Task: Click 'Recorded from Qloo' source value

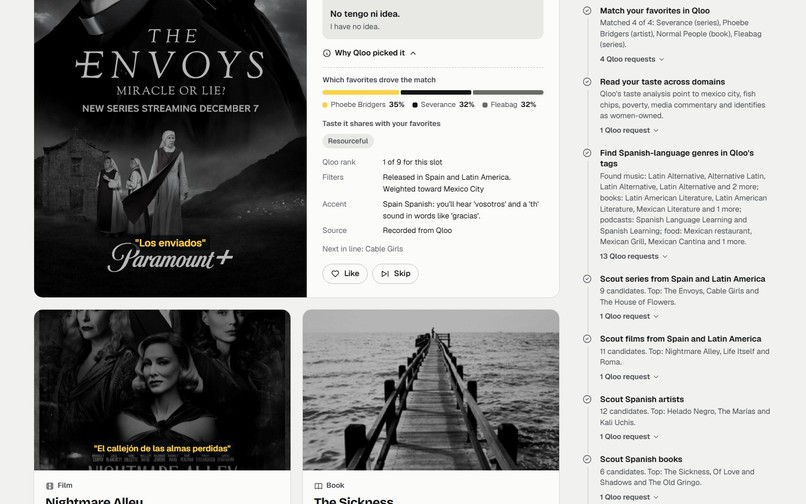Action: coord(417,230)
